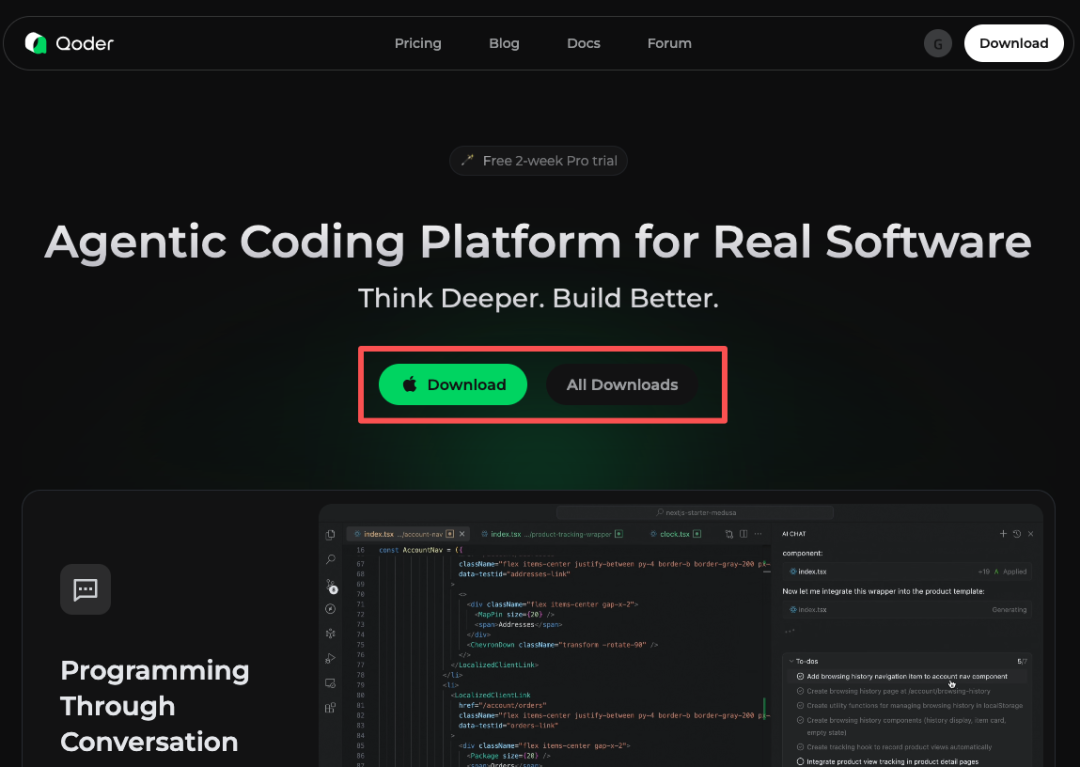1080x767 pixels.
Task: Click the 'const AccountNav' line 16
Action: tap(421, 550)
